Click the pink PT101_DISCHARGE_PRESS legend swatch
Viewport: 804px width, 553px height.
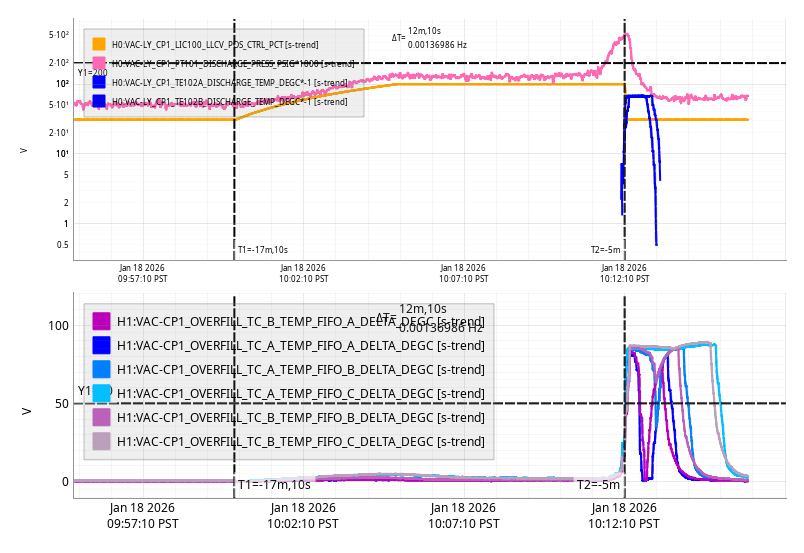tap(99, 63)
